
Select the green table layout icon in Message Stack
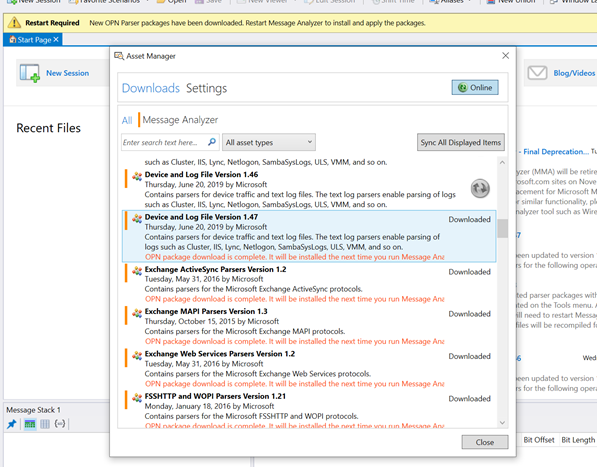pos(30,424)
